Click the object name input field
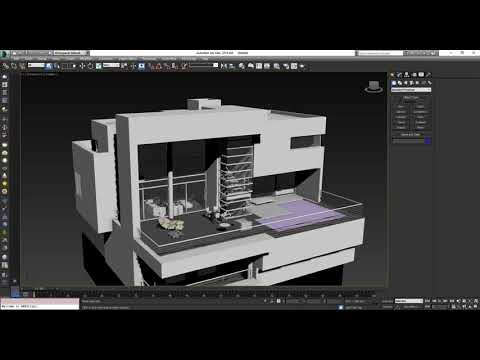This screenshot has height=360, width=480. click(x=408, y=141)
